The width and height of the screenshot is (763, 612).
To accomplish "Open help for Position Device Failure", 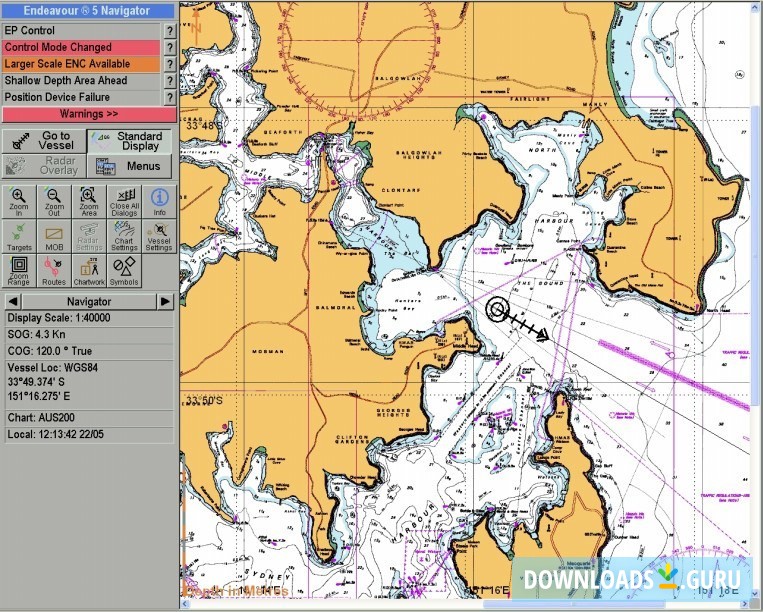I will (169, 97).
